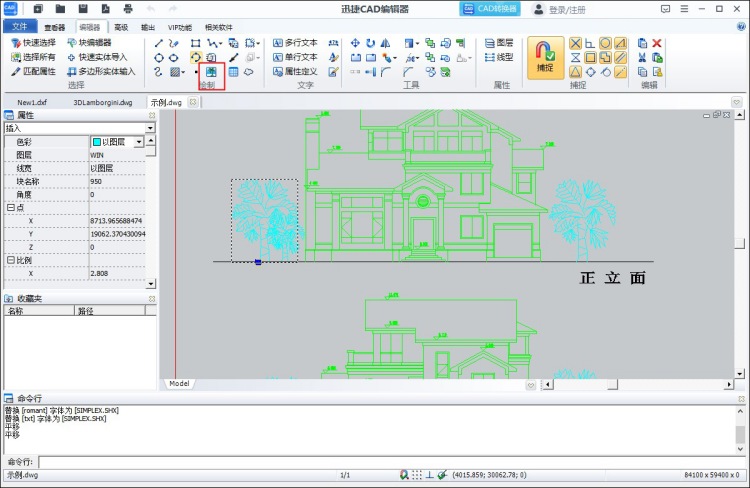Click the PDF export icon in title bar
Screen dimensions: 750x488
point(106,9)
